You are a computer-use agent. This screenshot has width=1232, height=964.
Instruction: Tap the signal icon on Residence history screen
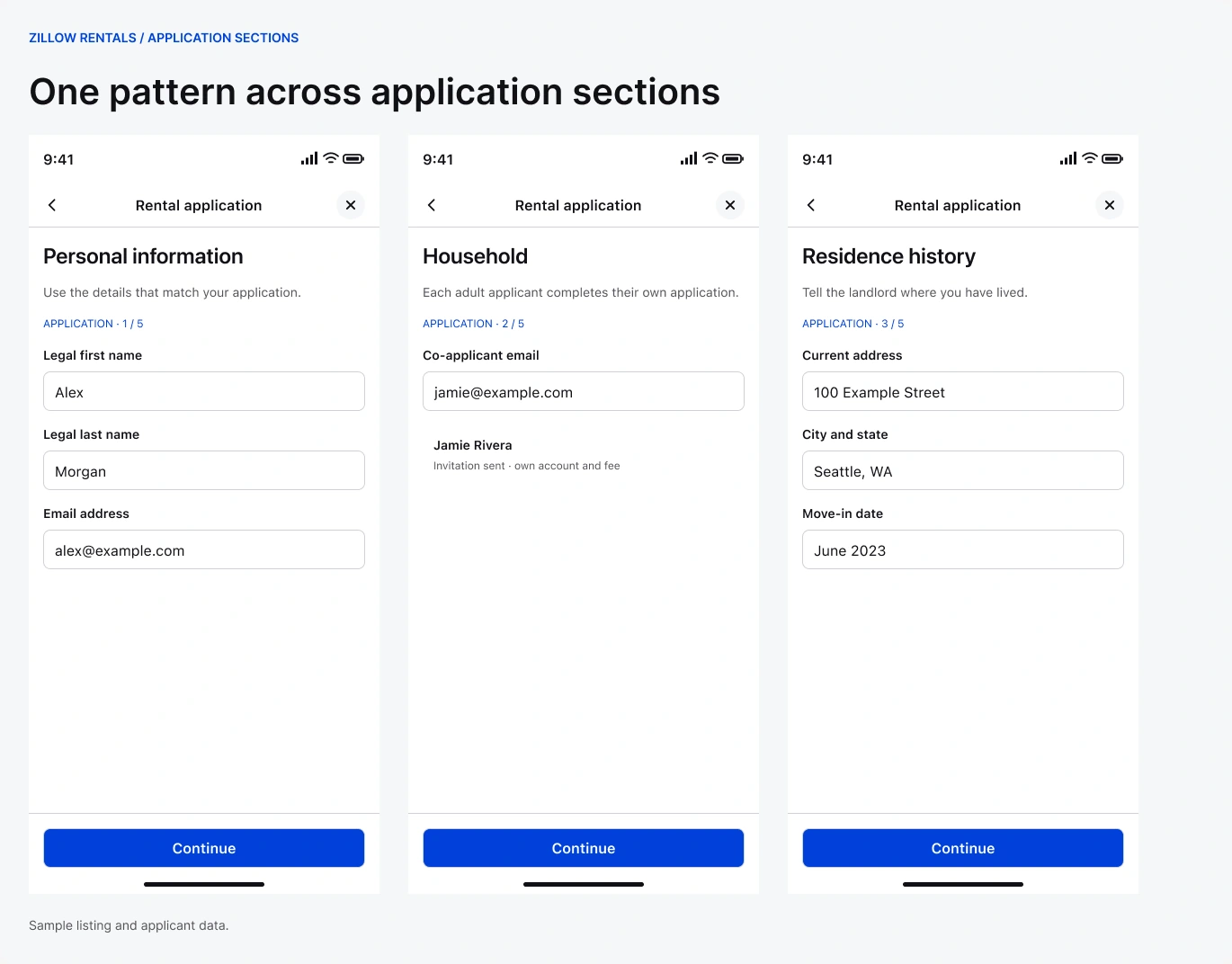(1068, 158)
